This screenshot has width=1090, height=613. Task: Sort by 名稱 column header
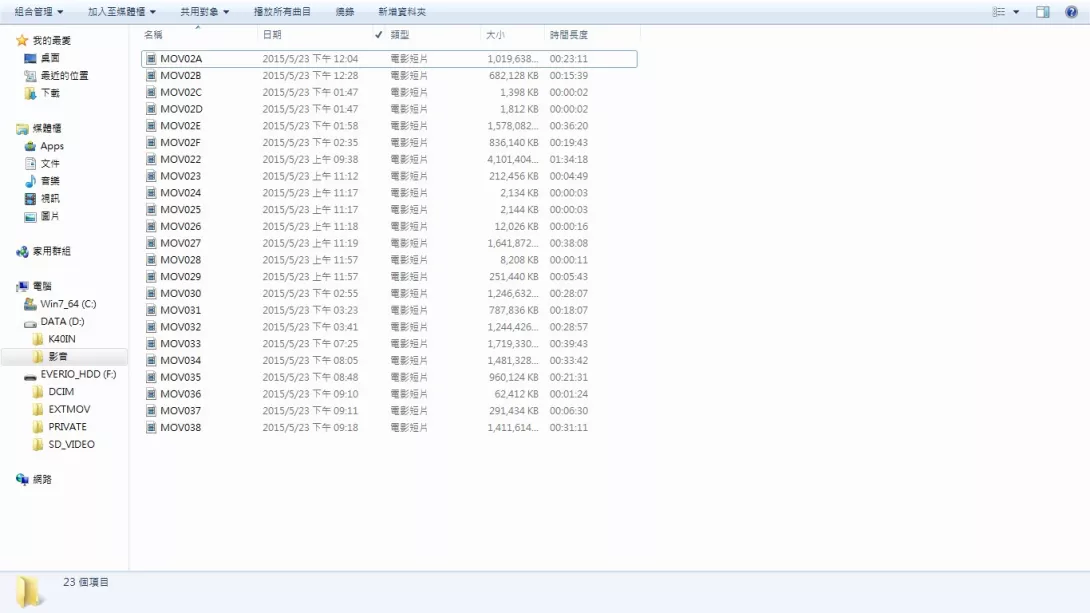[x=153, y=35]
